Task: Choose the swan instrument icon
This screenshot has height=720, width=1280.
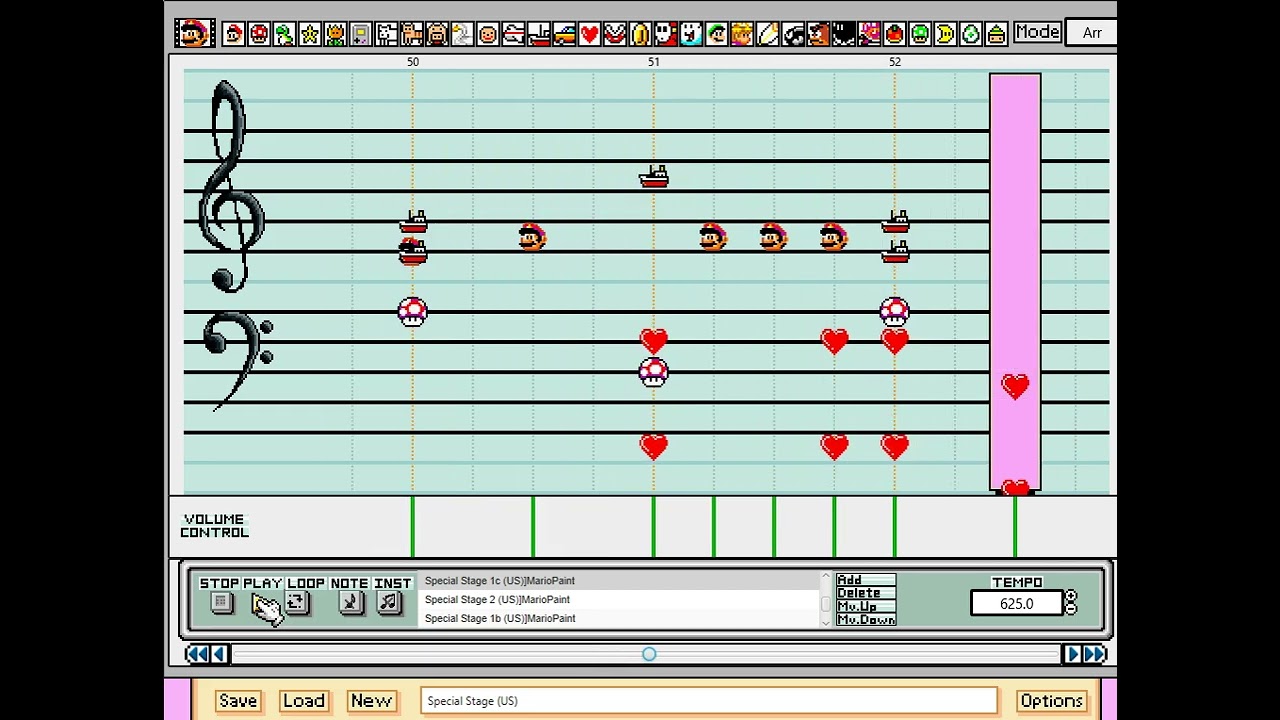Action: [462, 34]
